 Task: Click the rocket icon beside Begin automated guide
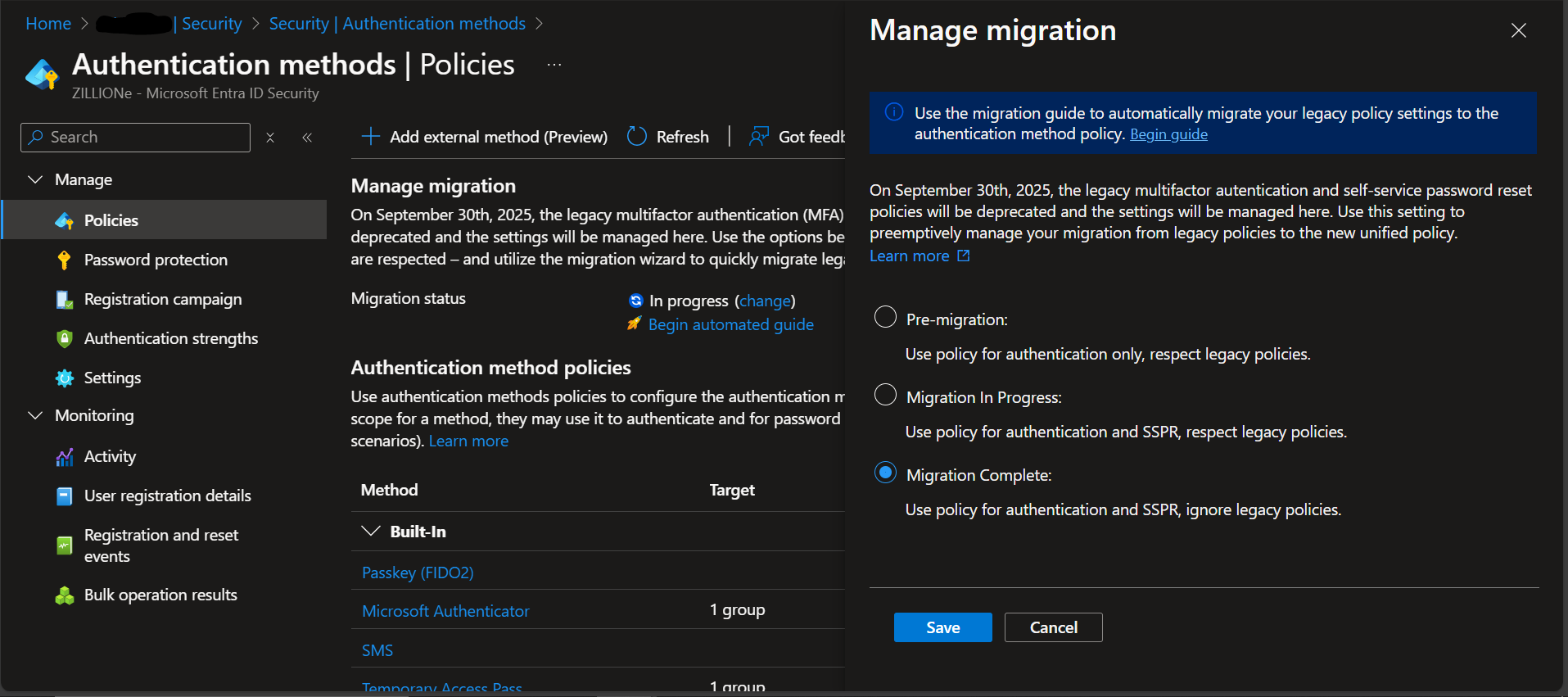634,324
